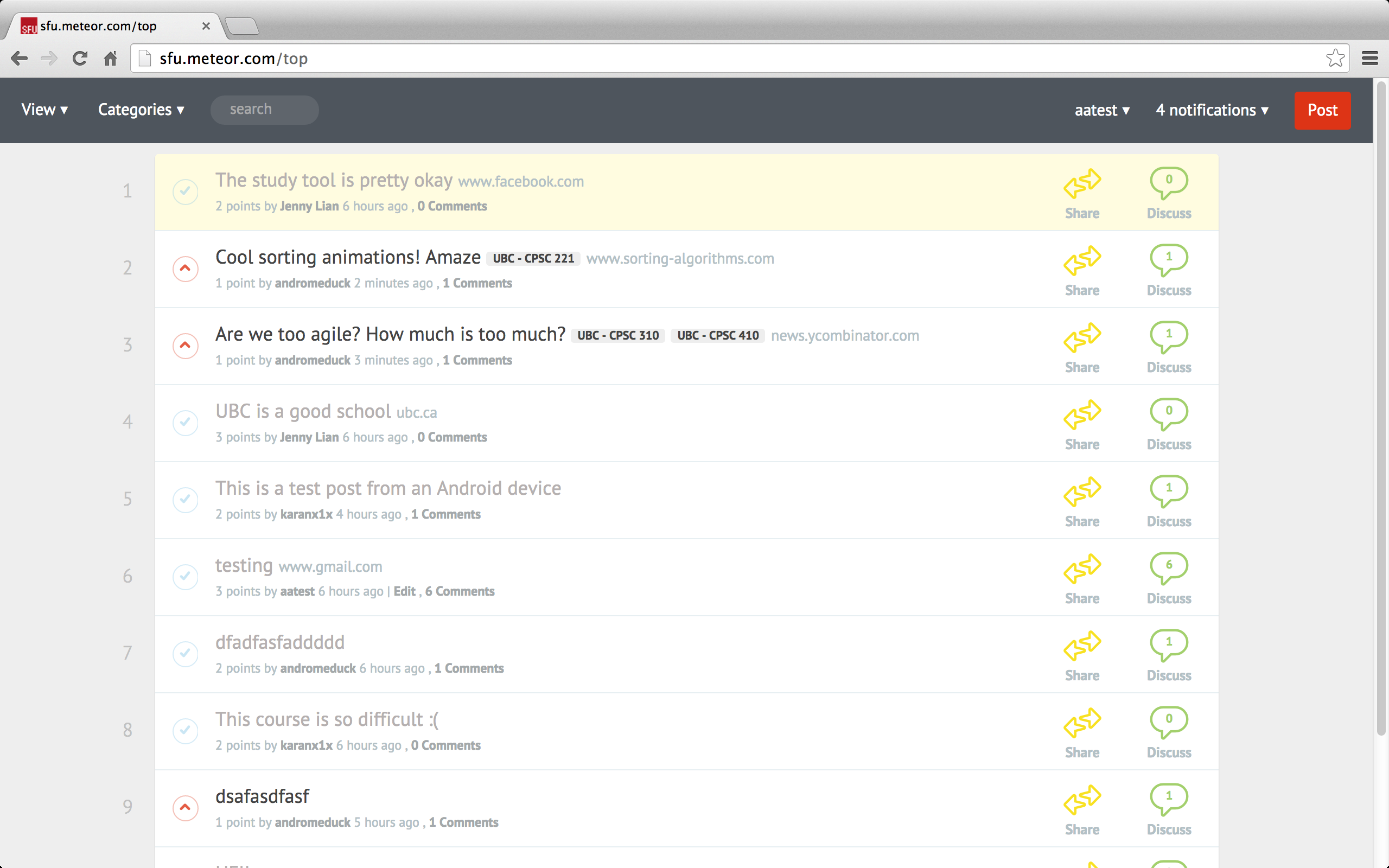Click browser reload icon
This screenshot has height=868, width=1389.
tap(80, 59)
